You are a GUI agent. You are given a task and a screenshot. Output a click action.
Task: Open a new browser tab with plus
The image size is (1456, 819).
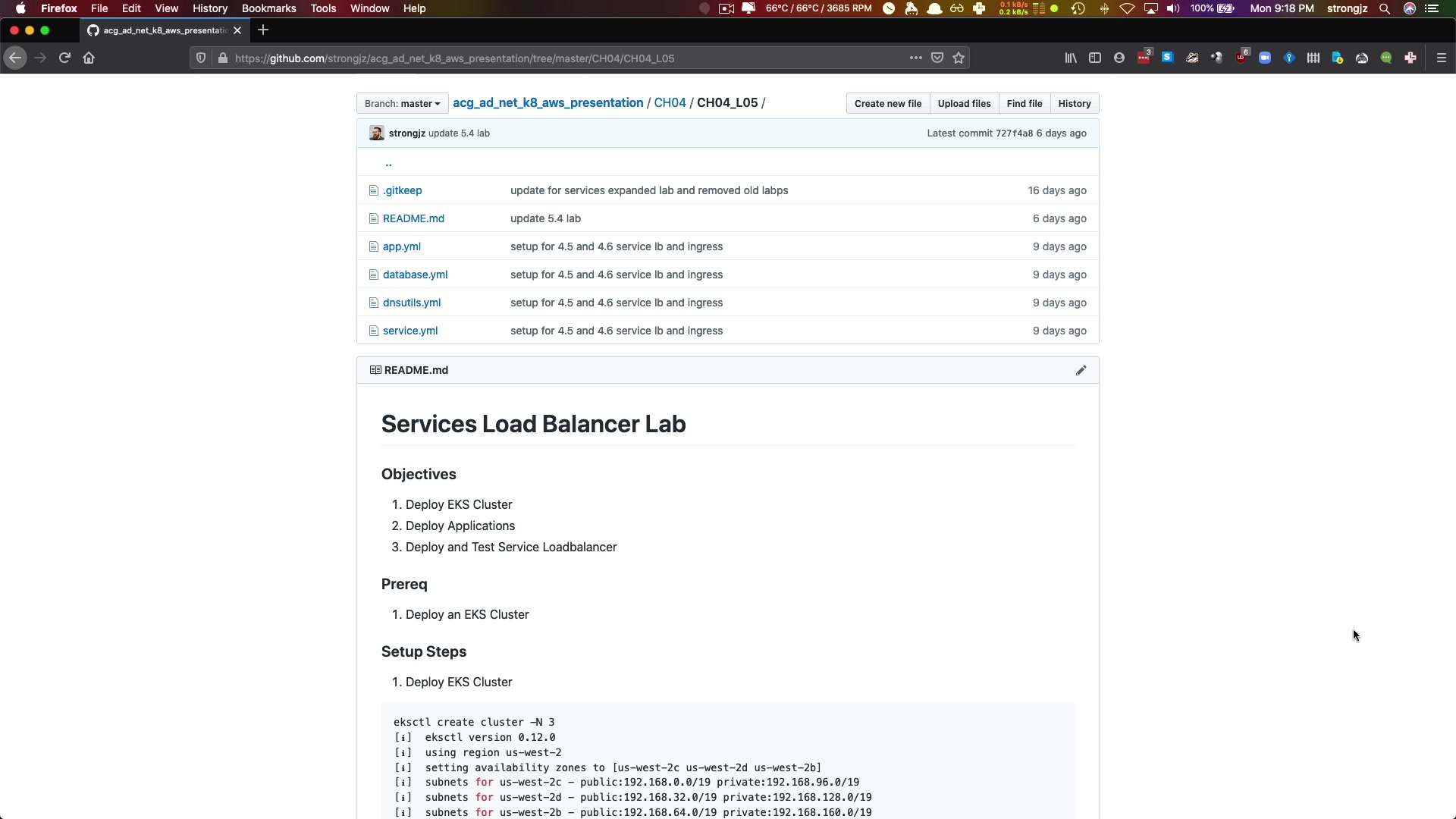pyautogui.click(x=263, y=30)
